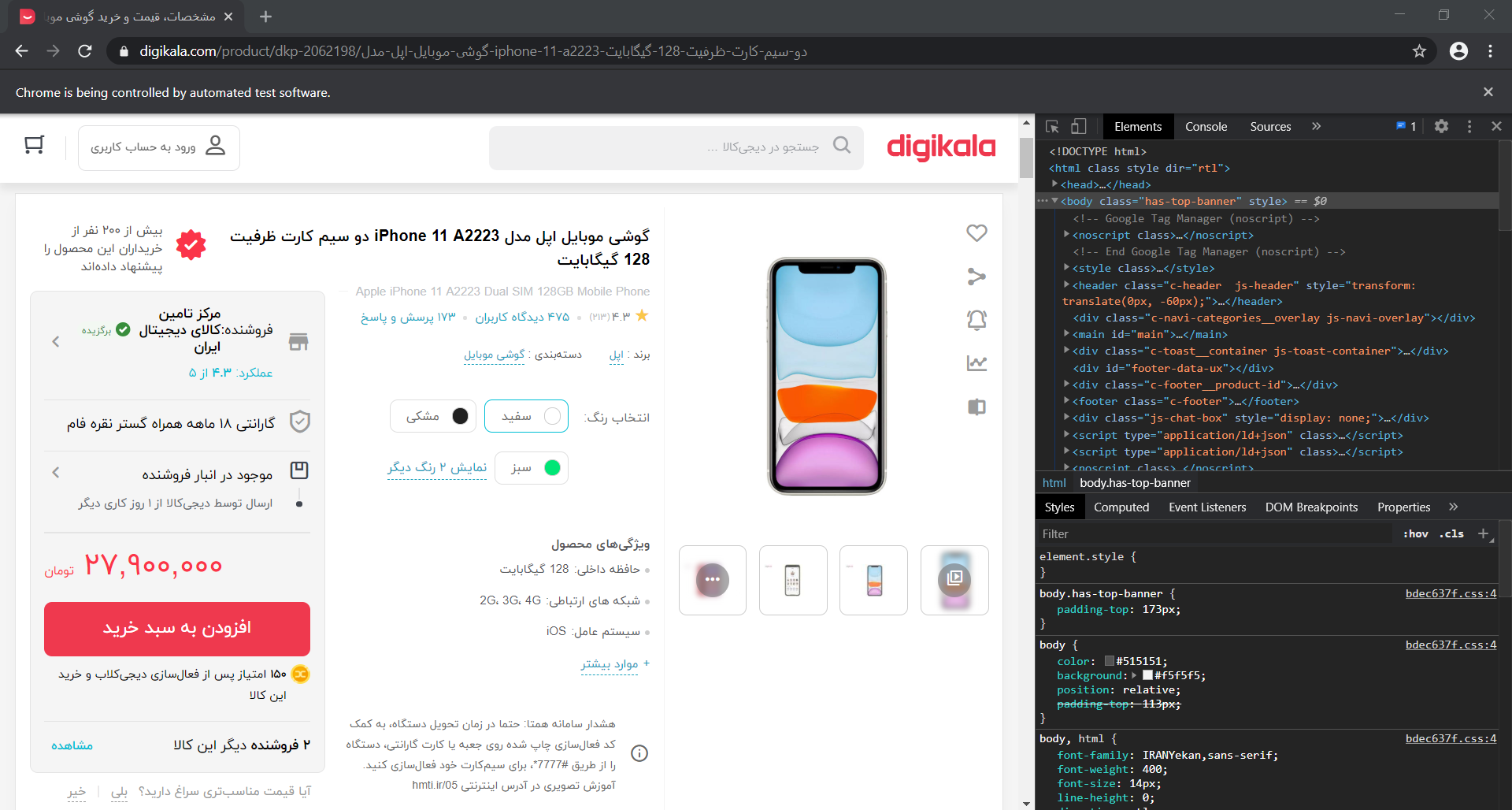
Task: Expand the header c-header node
Action: [1066, 285]
